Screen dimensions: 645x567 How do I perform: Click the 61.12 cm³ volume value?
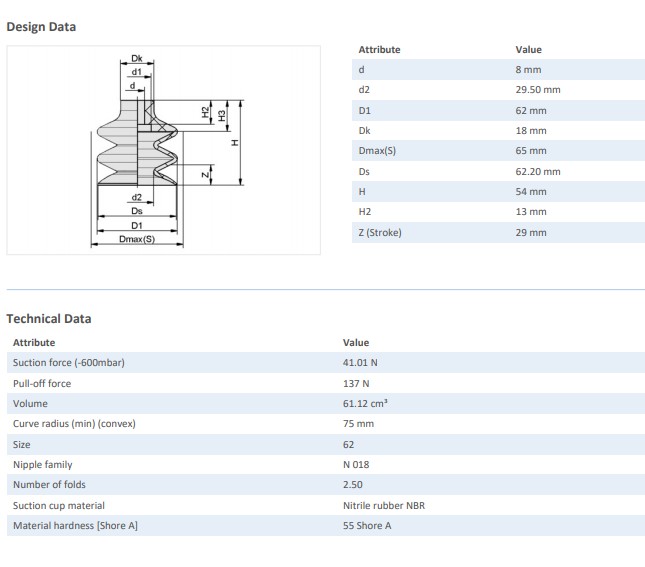coord(365,403)
